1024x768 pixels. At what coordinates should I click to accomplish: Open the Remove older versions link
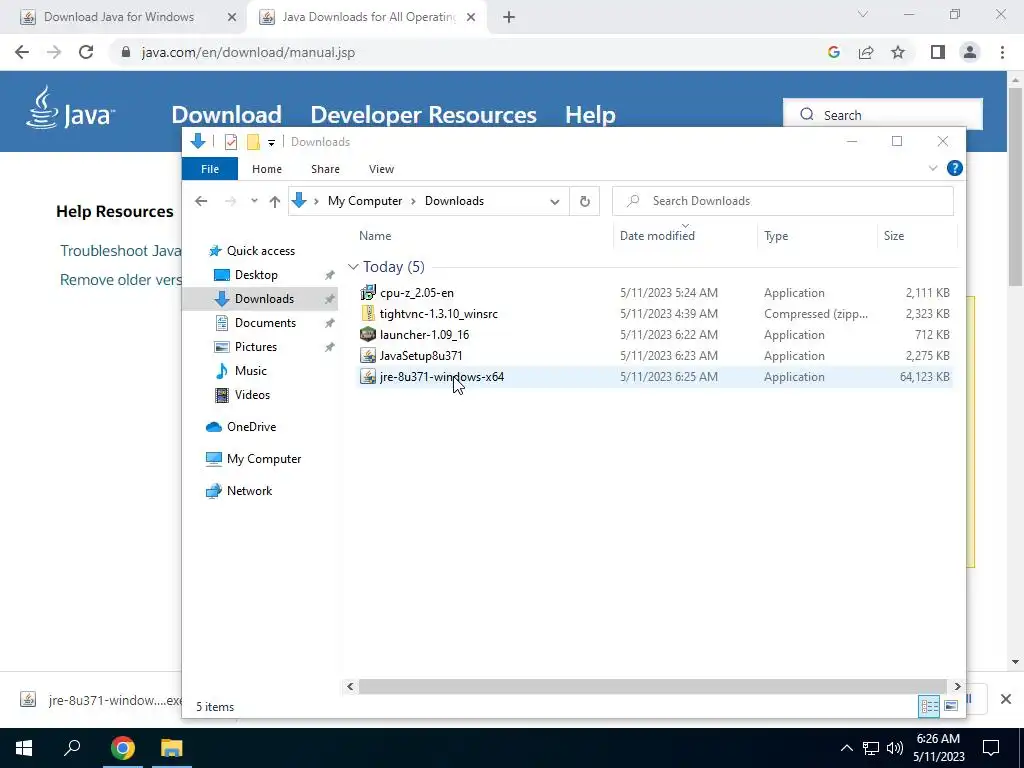[121, 280]
